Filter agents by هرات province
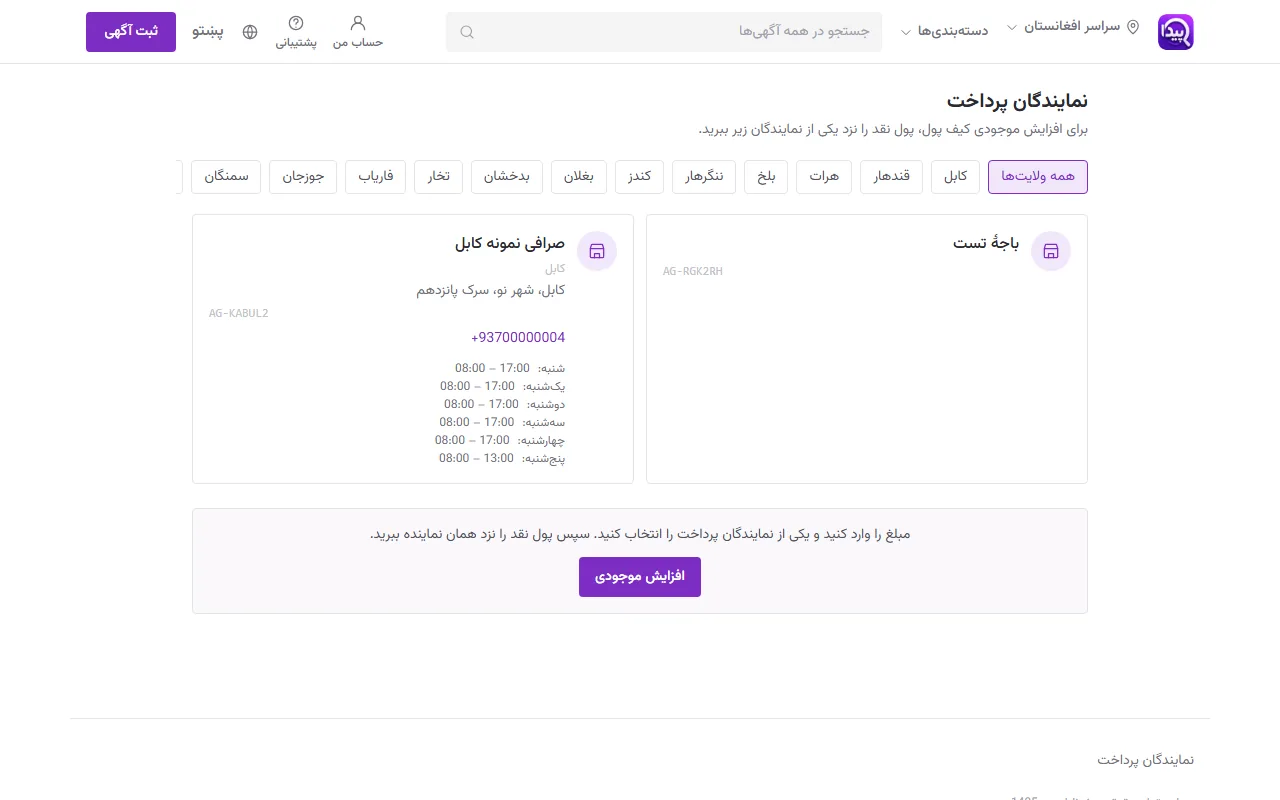 point(824,177)
